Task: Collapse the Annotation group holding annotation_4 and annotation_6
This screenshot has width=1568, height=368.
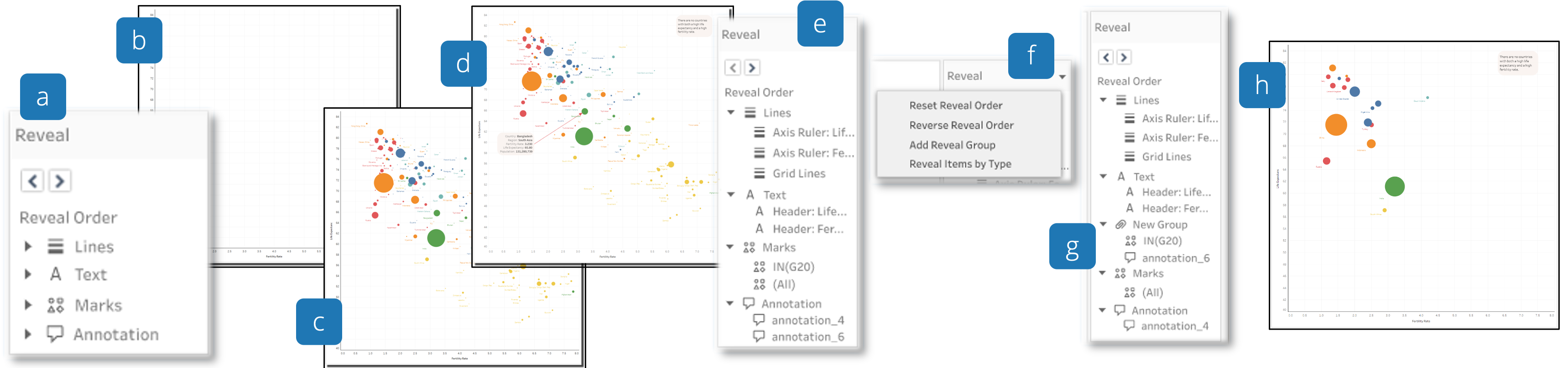Action: tap(730, 304)
